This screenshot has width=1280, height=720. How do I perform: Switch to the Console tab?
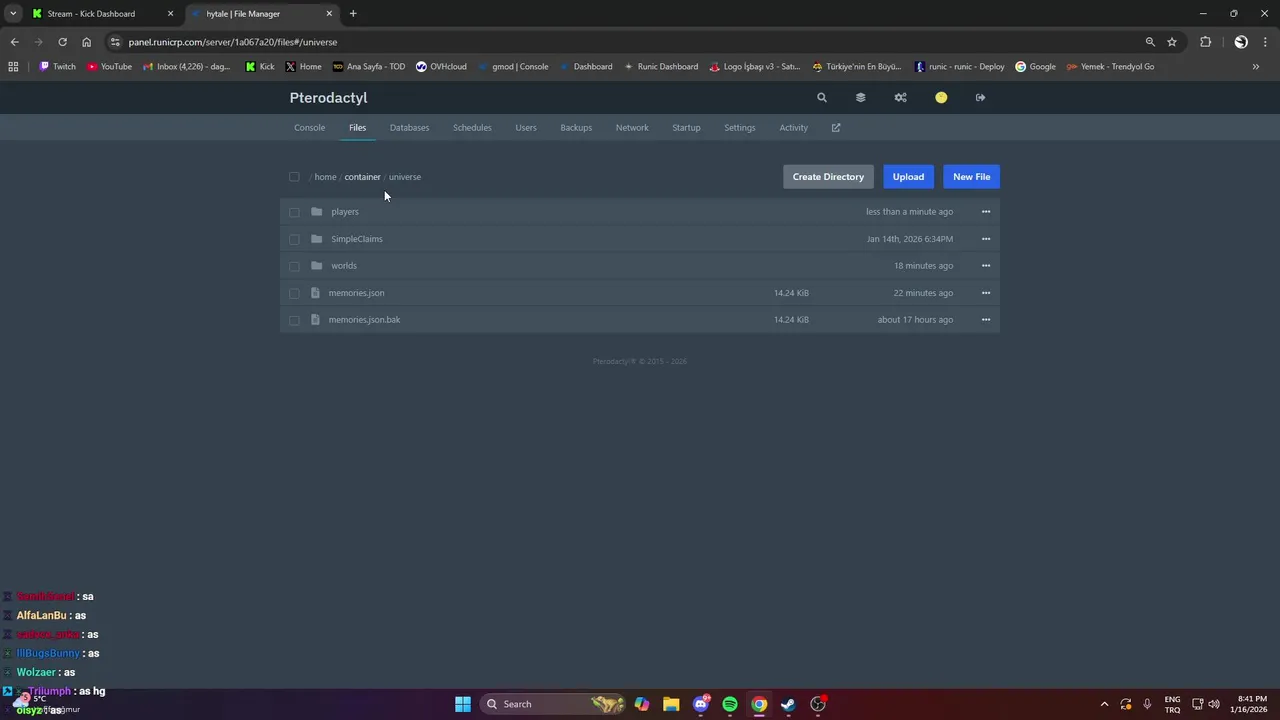[309, 128]
